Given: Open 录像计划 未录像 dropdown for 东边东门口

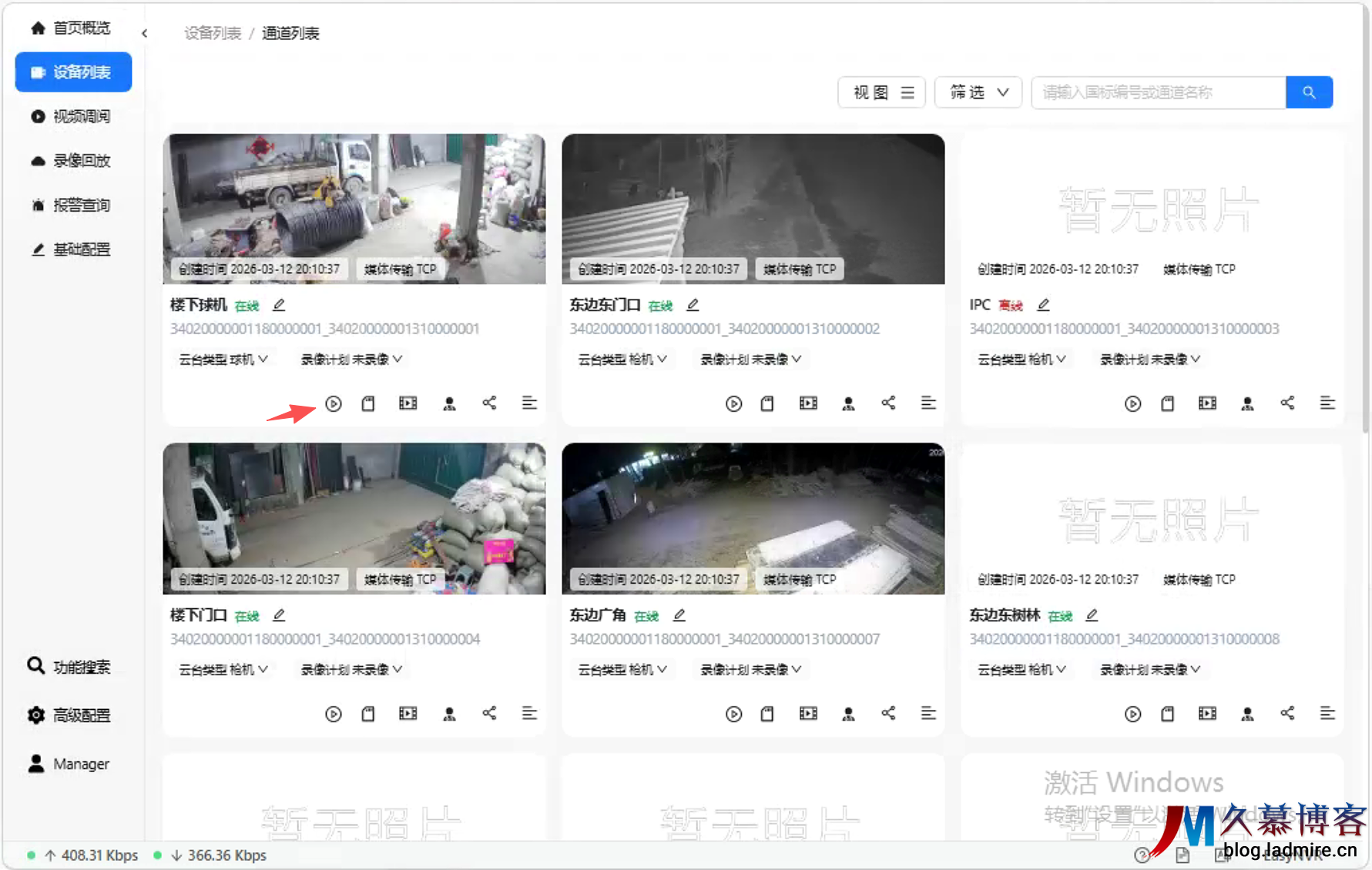Looking at the screenshot, I should pyautogui.click(x=750, y=360).
